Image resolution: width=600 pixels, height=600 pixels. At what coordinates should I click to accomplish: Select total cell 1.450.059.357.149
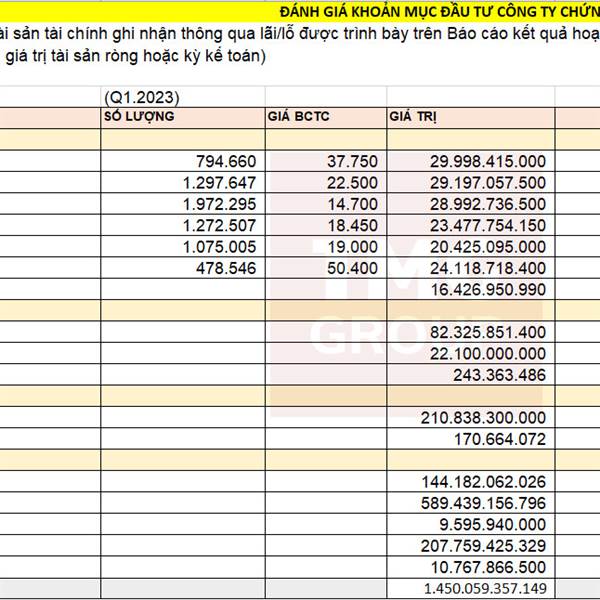pyautogui.click(x=471, y=589)
